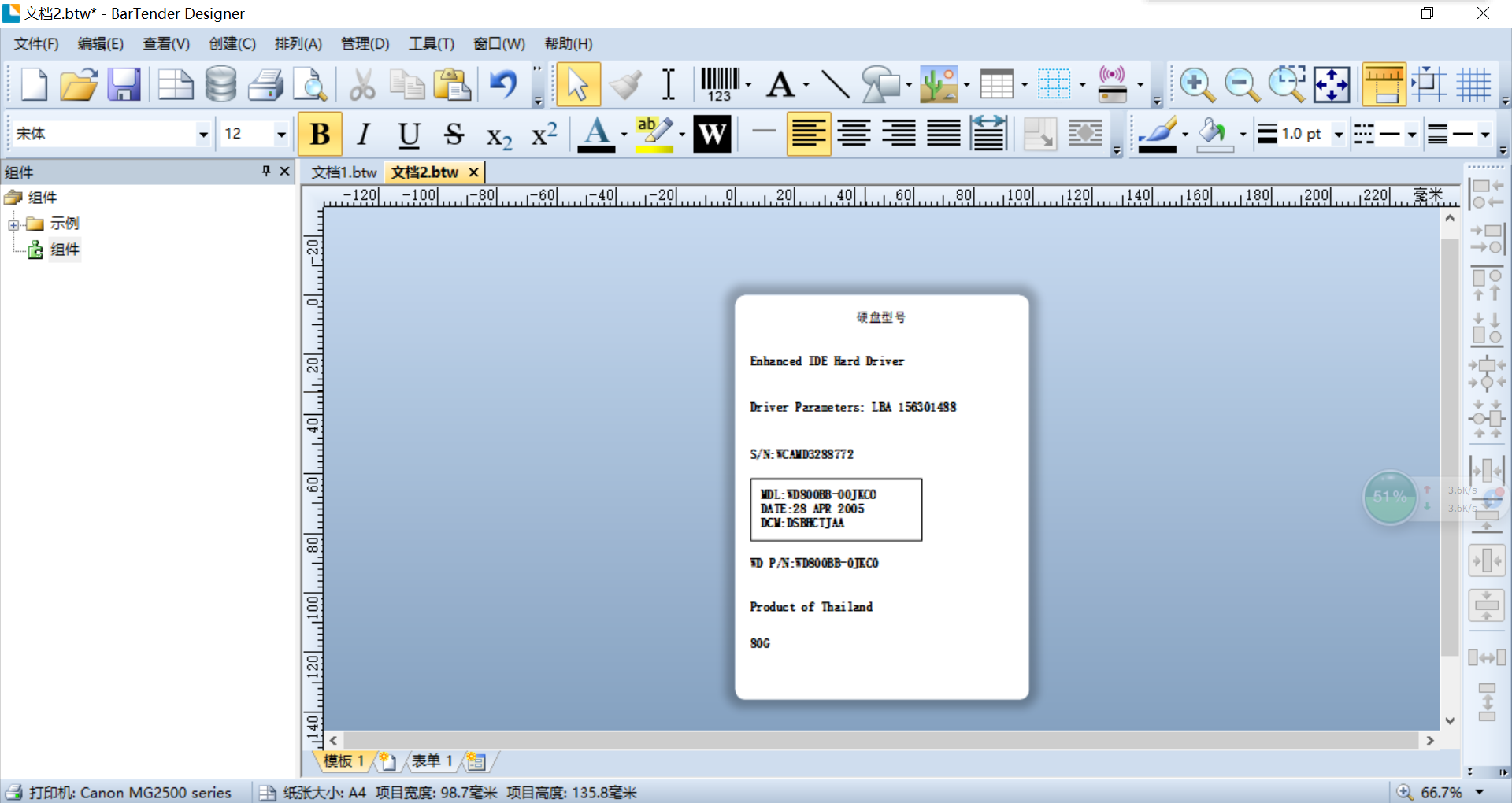
Task: Select the 模板 1 tab
Action: [x=343, y=760]
